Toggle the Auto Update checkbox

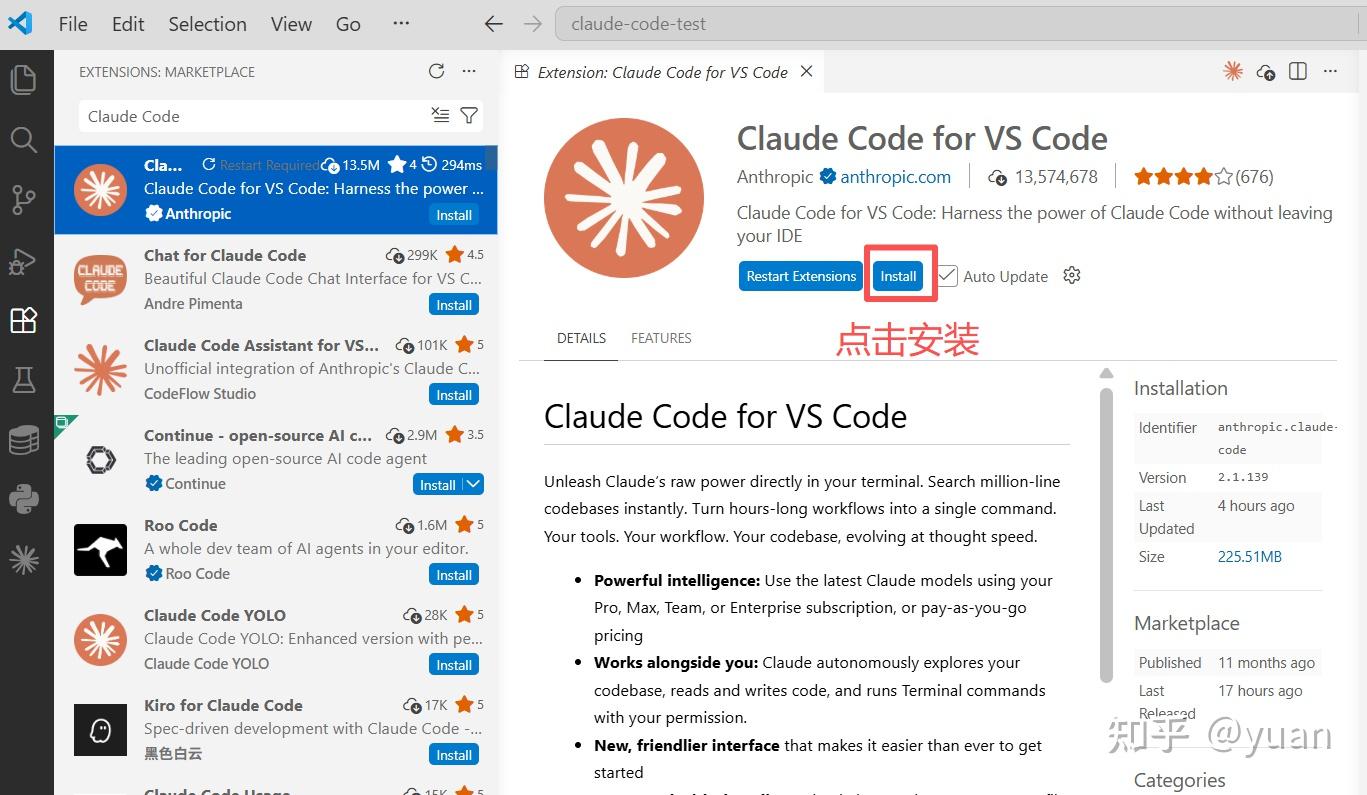[x=947, y=276]
